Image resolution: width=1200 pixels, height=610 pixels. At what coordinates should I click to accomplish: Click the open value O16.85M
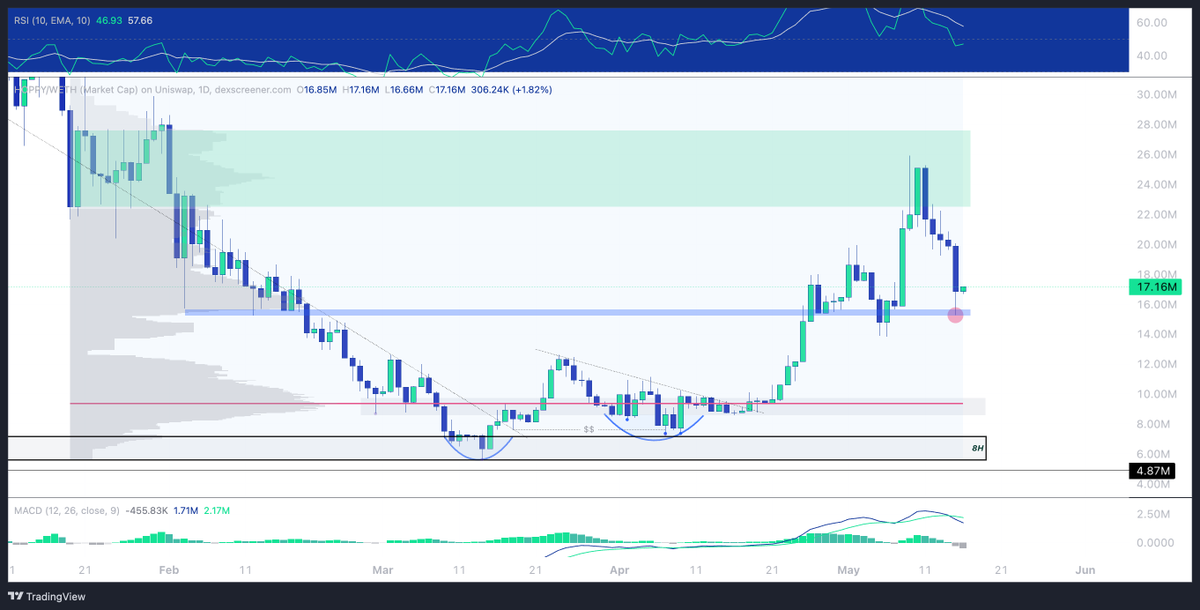[317, 89]
